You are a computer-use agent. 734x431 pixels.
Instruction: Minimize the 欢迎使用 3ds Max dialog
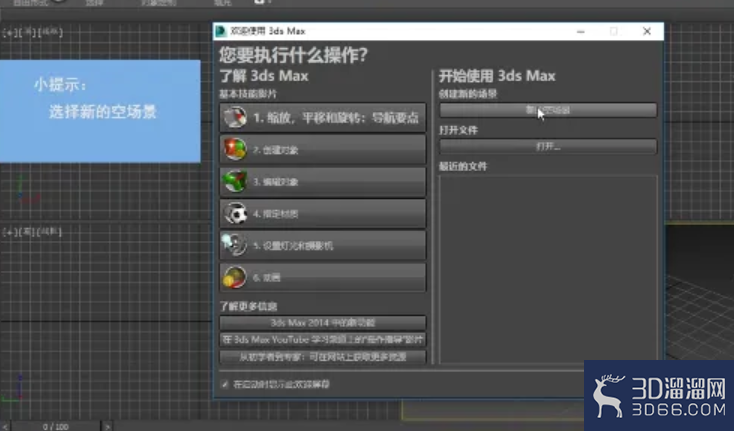pos(580,31)
